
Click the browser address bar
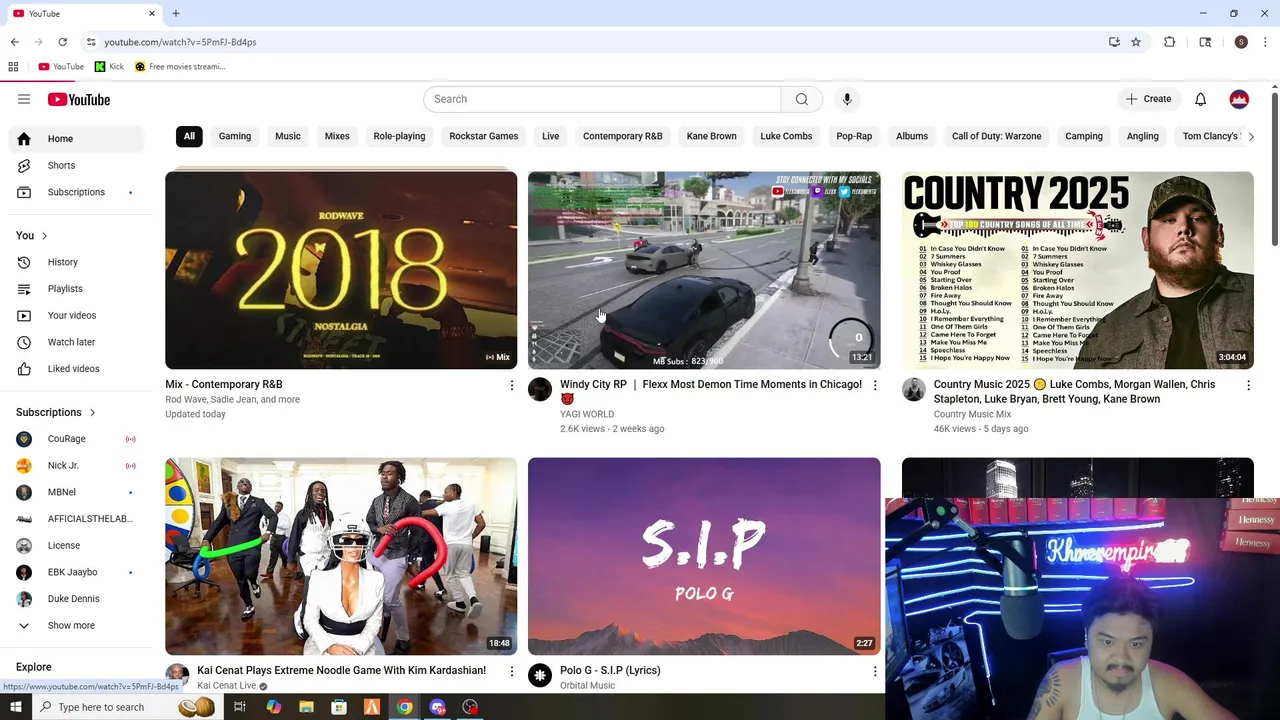pyautogui.click(x=595, y=42)
